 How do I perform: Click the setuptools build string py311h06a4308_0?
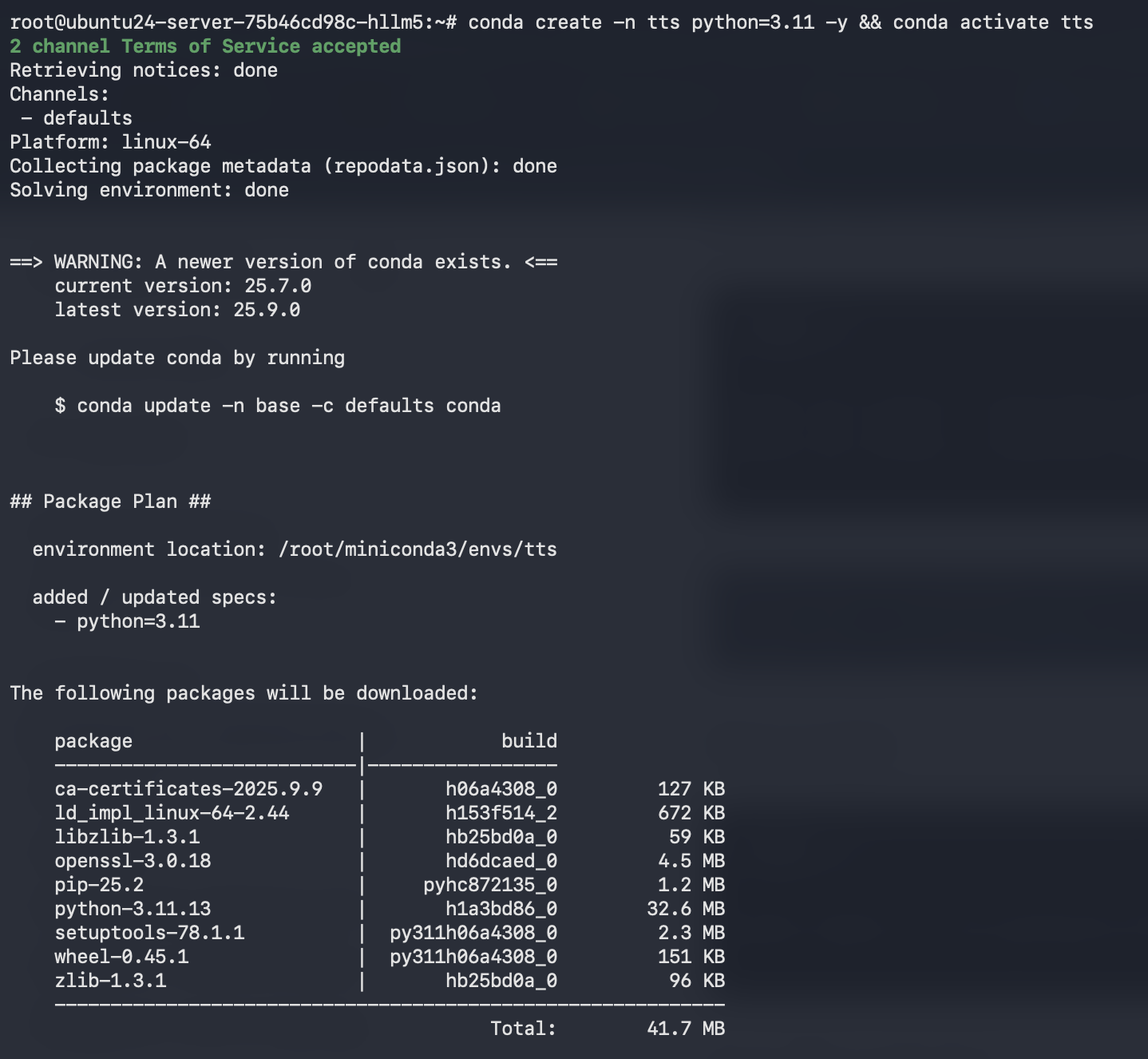point(473,933)
